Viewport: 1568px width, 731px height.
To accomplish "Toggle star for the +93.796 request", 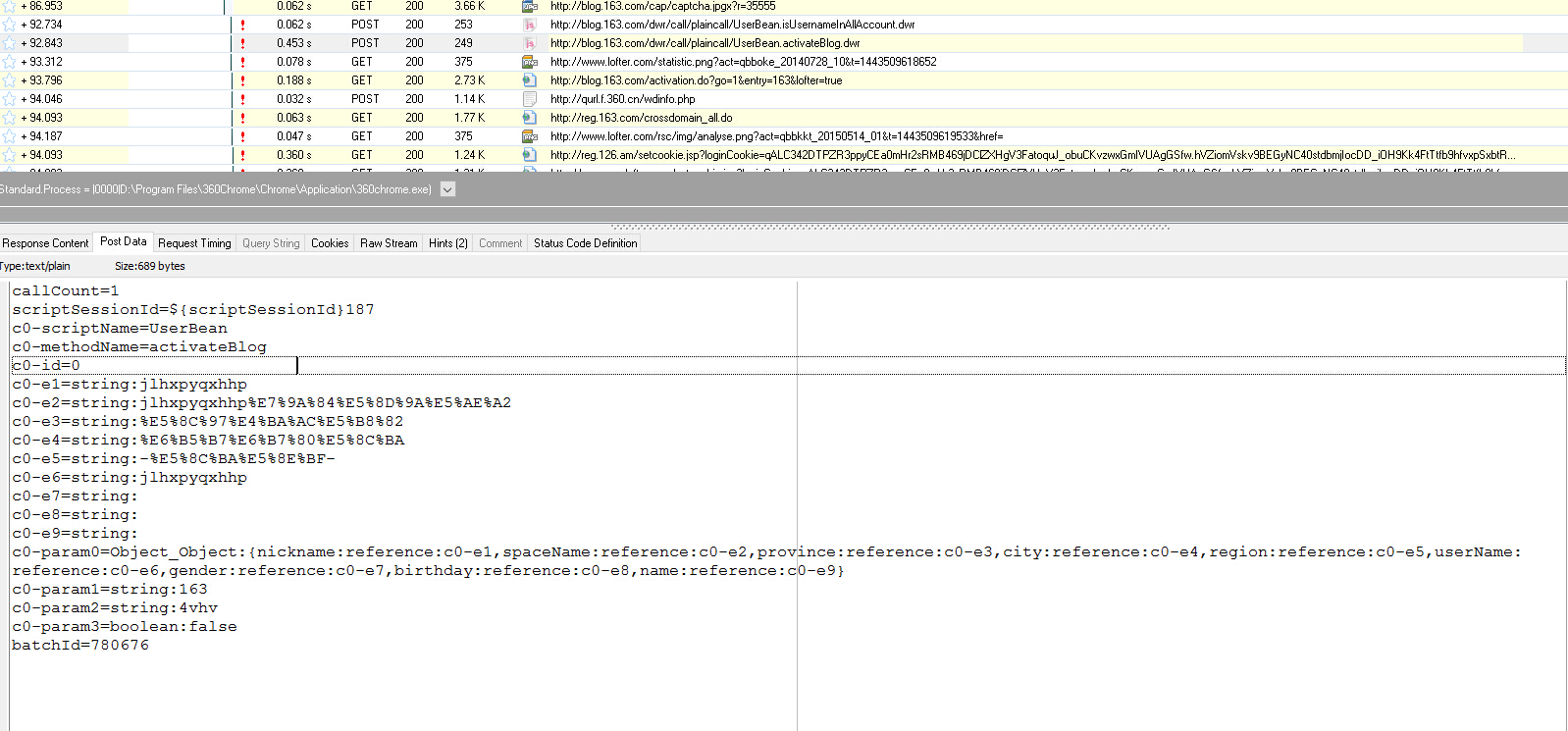I will pos(9,80).
